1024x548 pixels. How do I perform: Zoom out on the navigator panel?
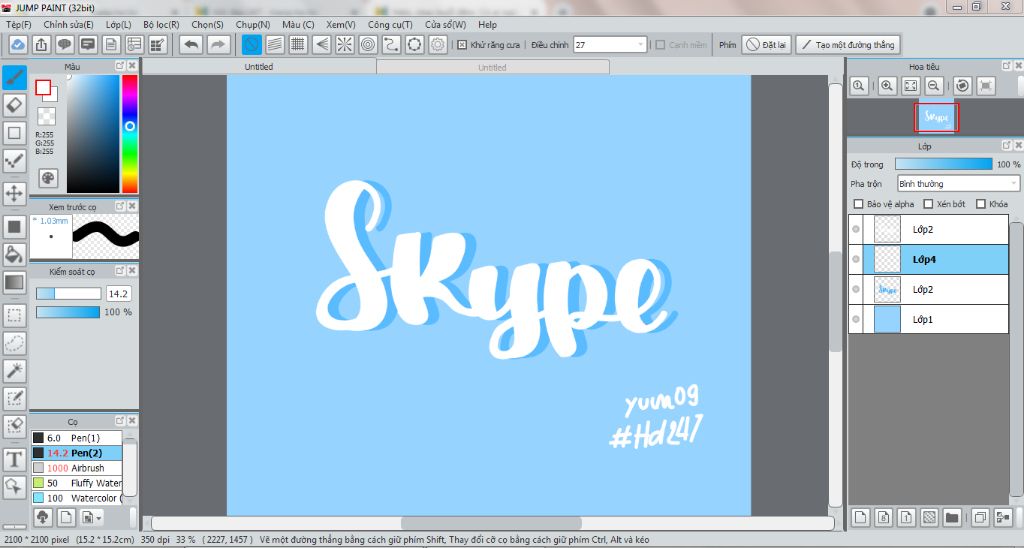pos(934,85)
